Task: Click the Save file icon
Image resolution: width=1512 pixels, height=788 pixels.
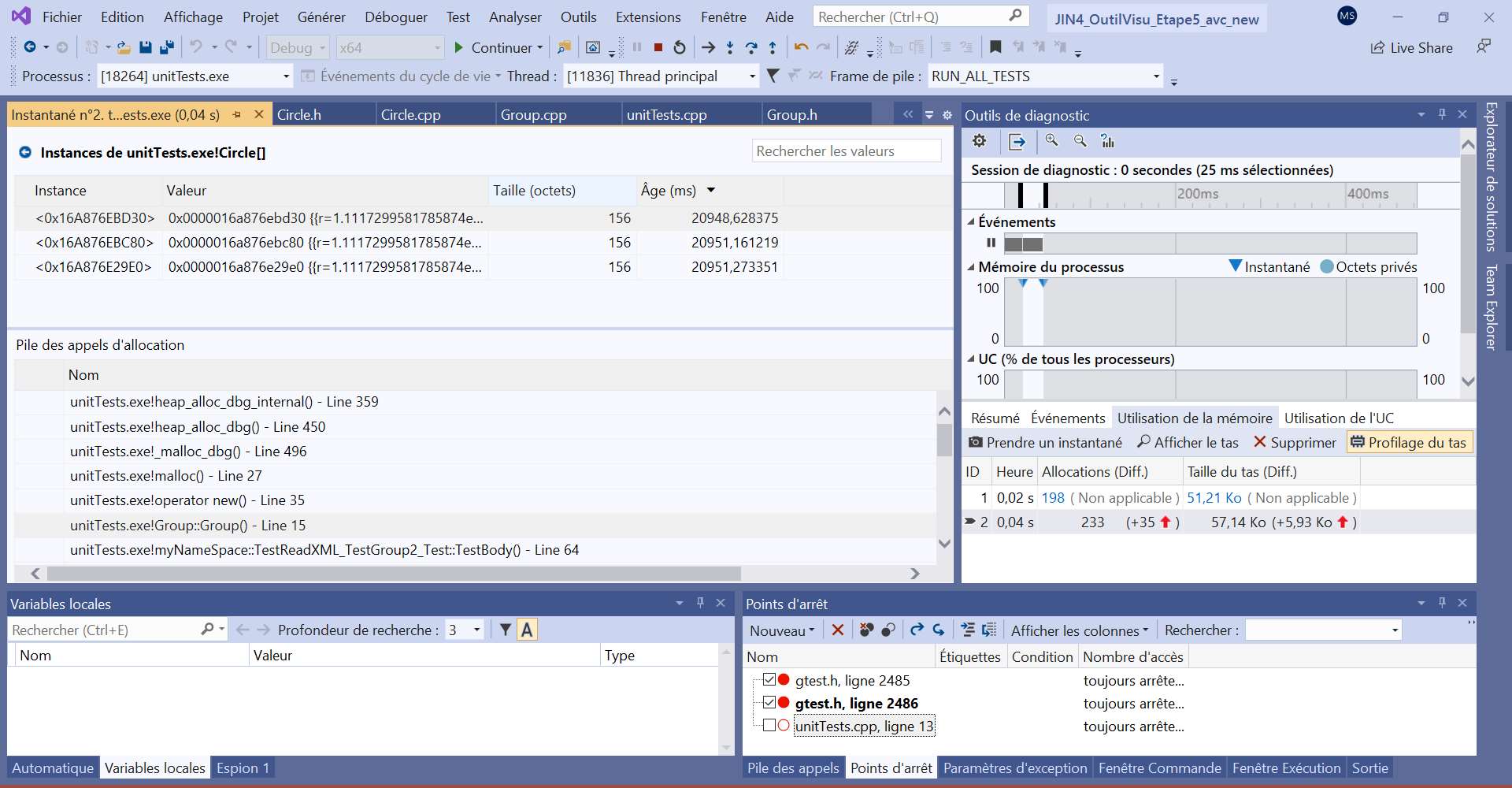Action: pos(145,47)
